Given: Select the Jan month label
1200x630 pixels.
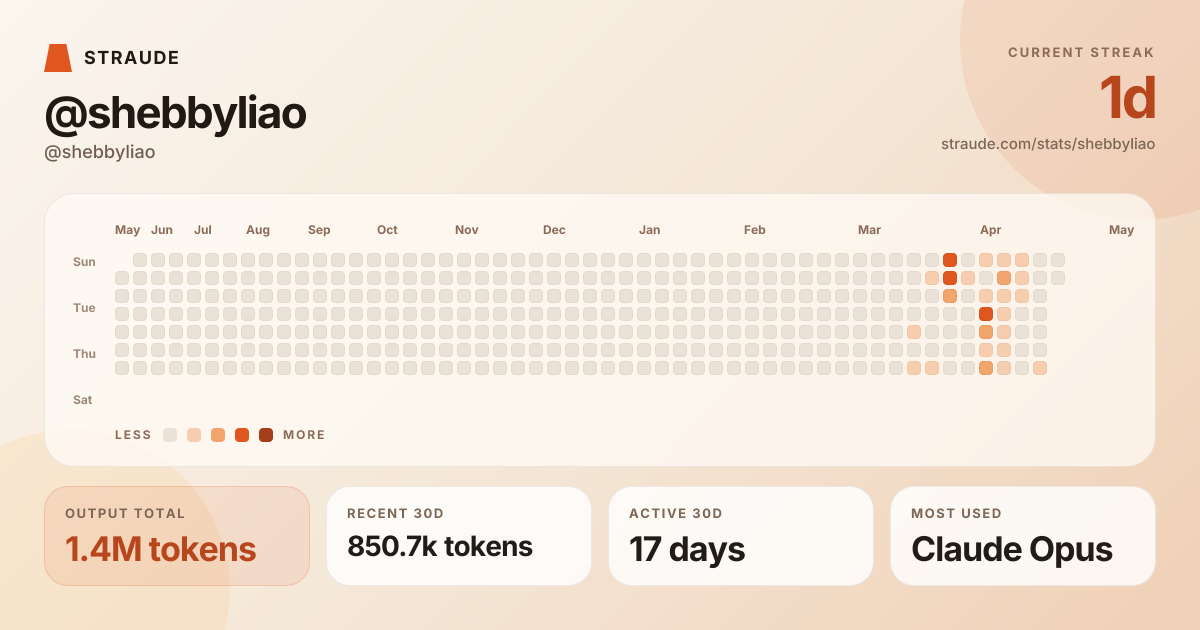Looking at the screenshot, I should [649, 230].
